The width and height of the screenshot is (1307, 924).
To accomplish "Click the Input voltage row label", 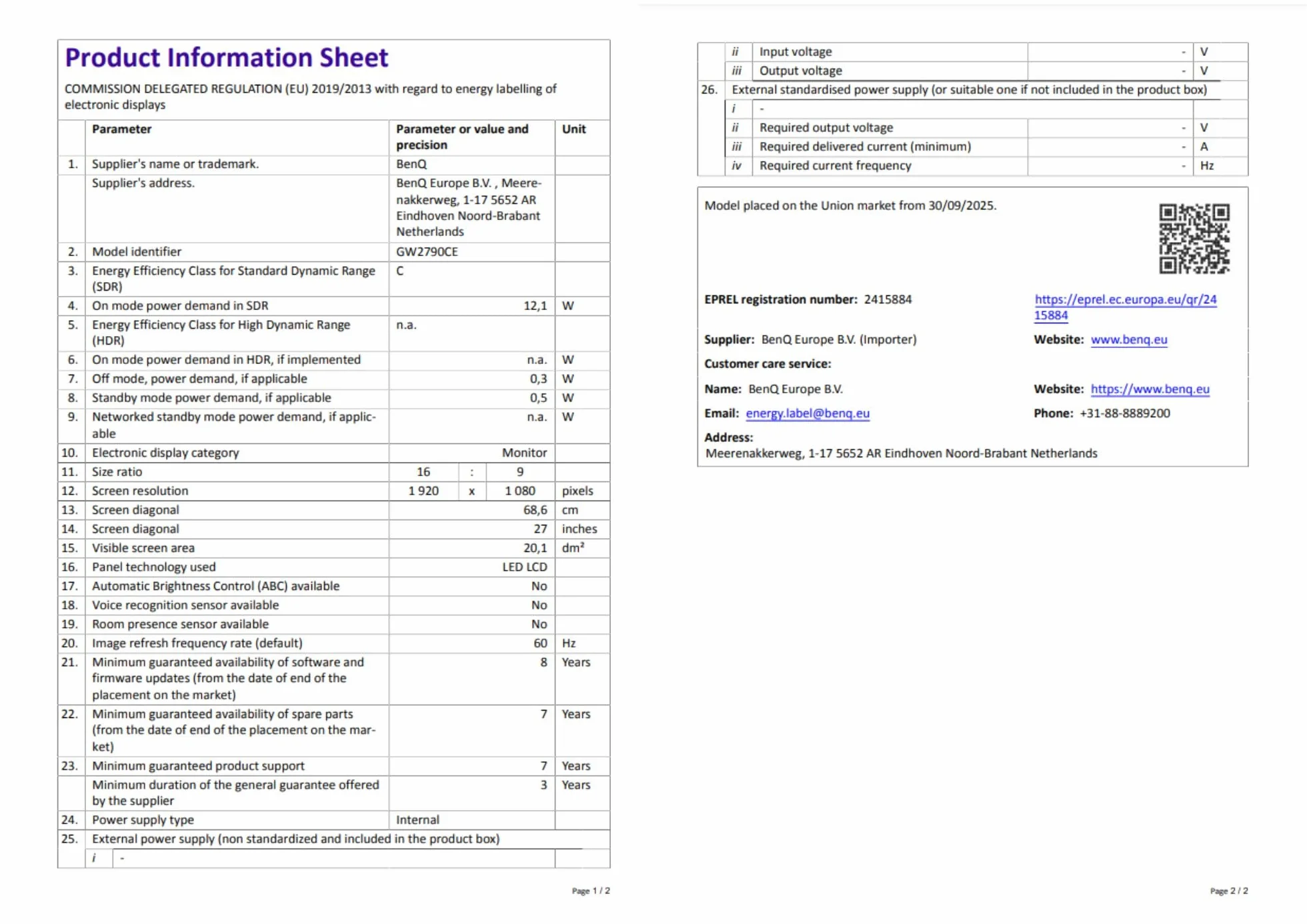I will coord(796,52).
